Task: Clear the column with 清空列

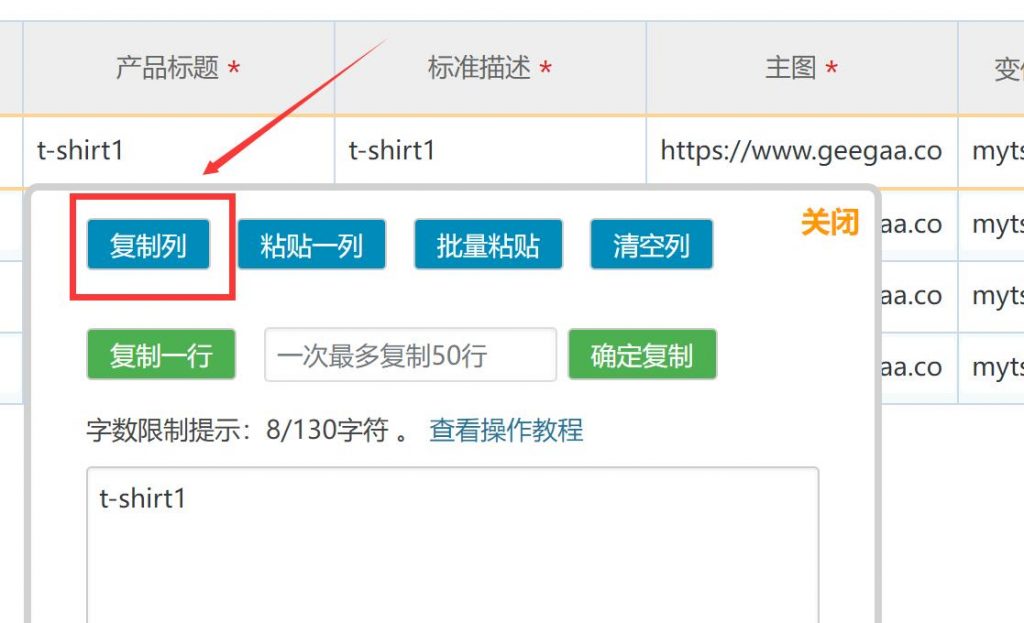Action: coord(651,245)
